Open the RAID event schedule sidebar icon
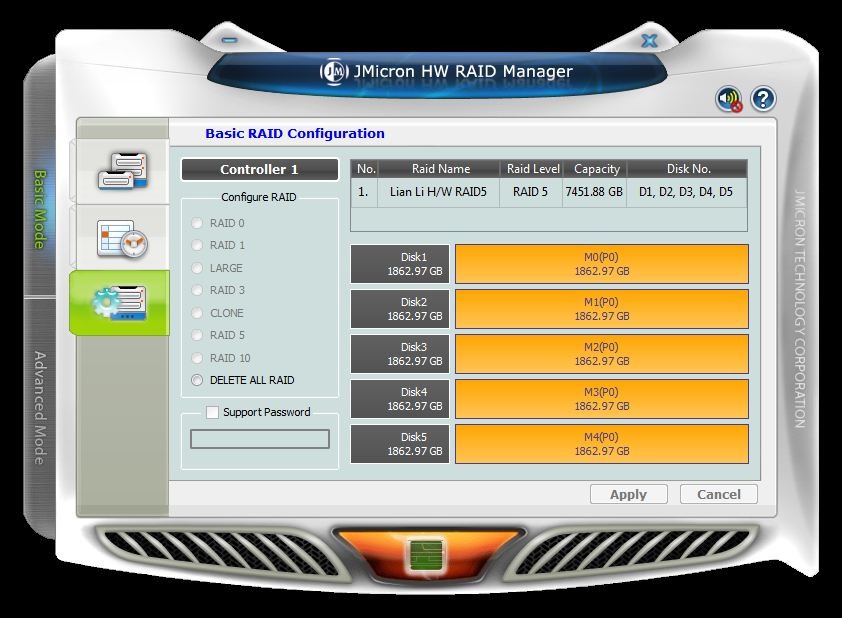Screen dimensions: 842x618 pyautogui.click(x=122, y=238)
